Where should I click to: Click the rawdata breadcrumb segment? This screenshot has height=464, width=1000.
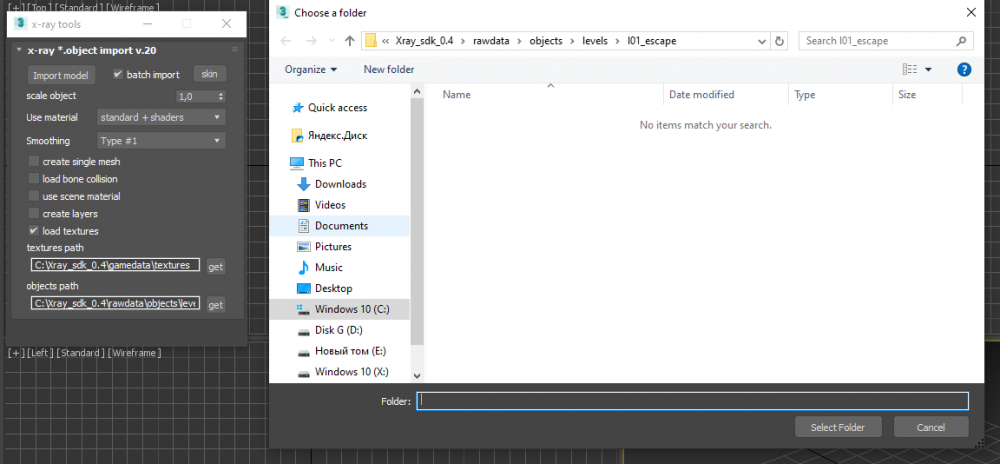(x=493, y=41)
